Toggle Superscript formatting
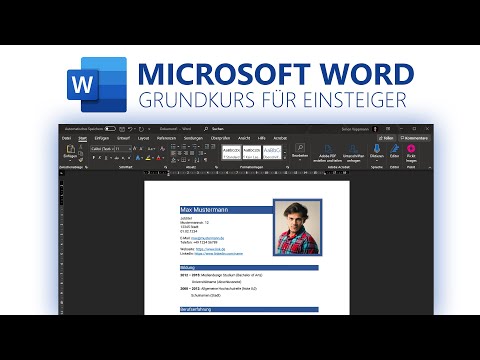The image size is (480, 360). (x=129, y=158)
